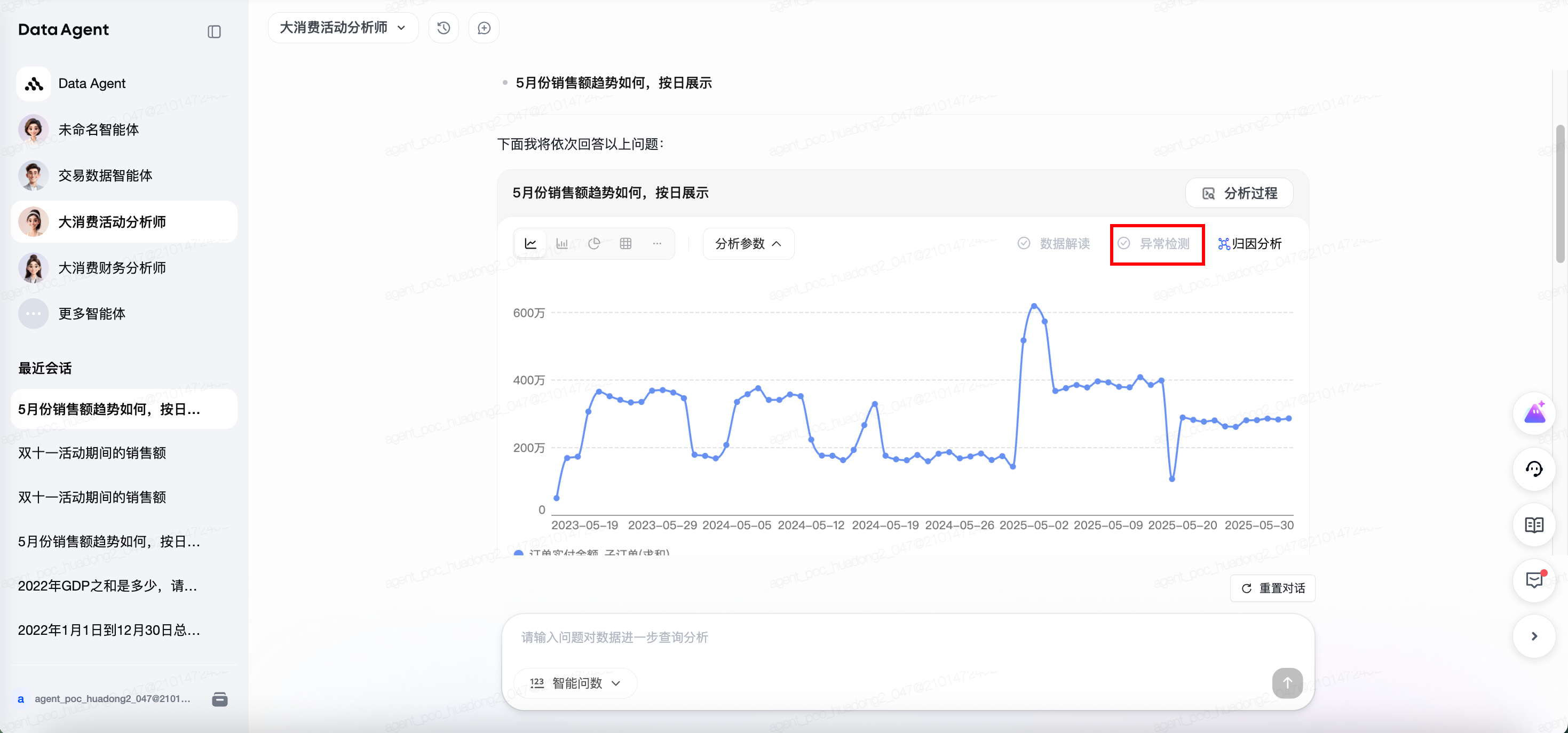
Task: Collapse the 分析参数 dropdown
Action: [x=748, y=243]
